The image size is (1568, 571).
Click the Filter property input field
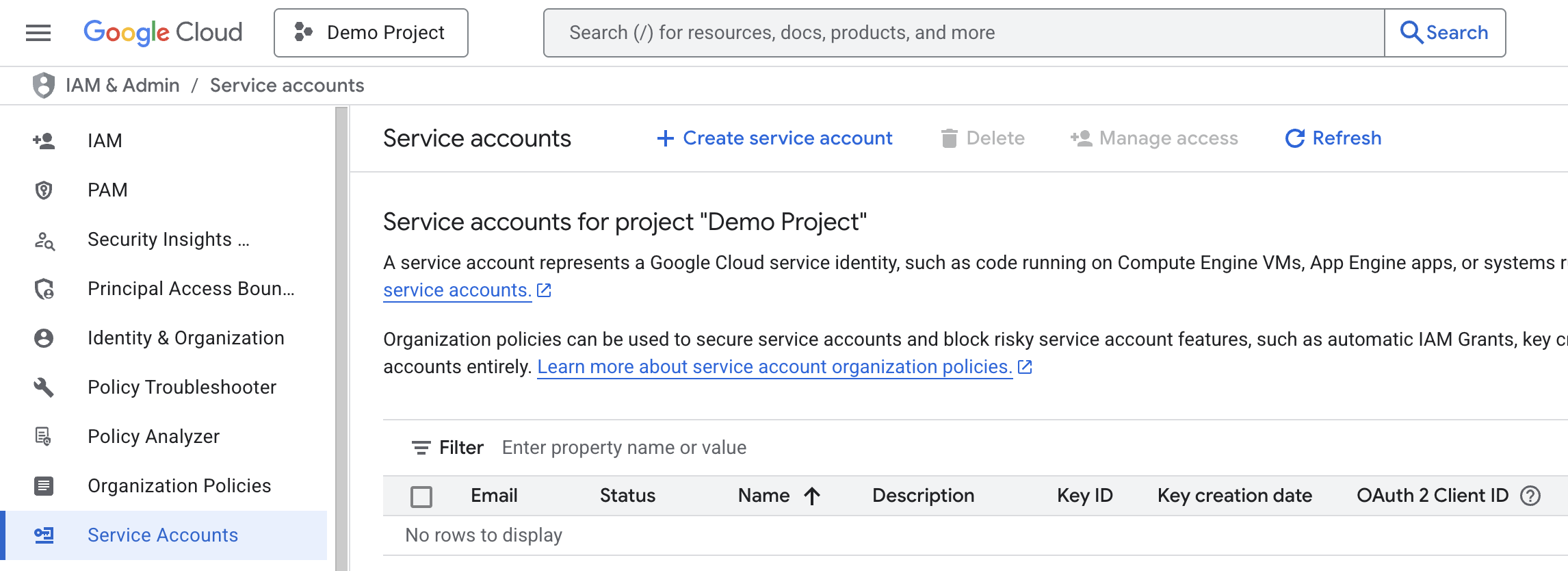coord(624,448)
